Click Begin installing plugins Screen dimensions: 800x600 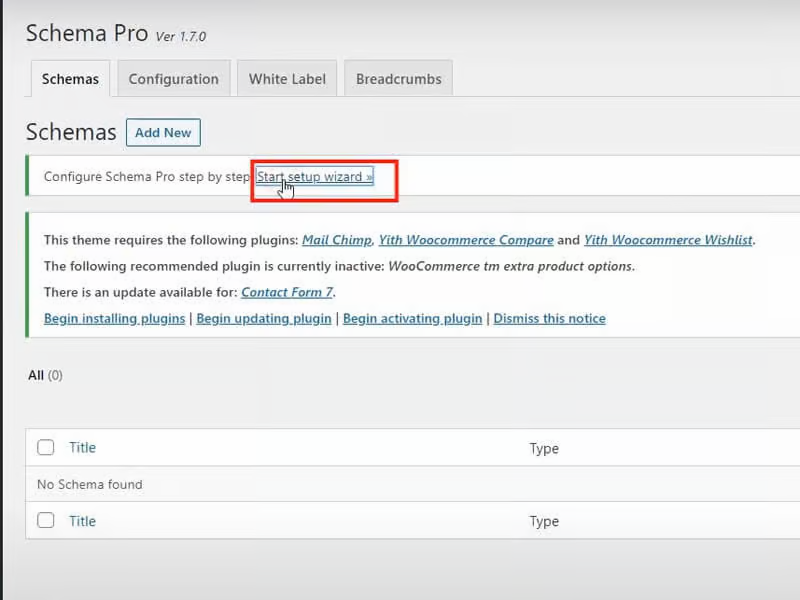tap(113, 318)
